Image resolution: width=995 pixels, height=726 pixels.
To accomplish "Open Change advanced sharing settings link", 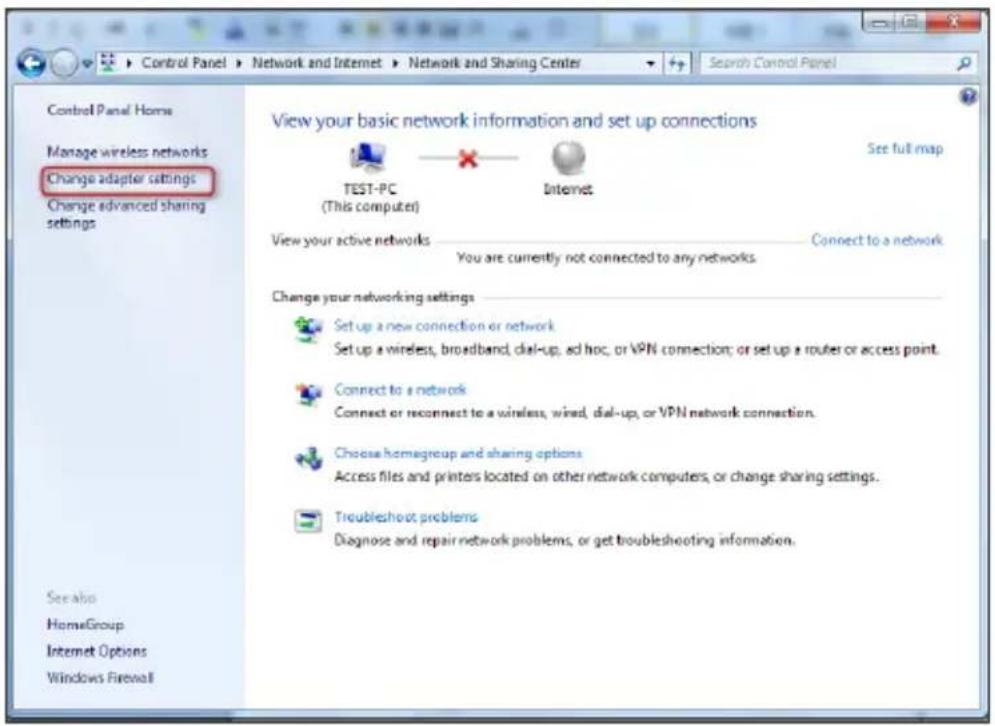I will click(126, 214).
